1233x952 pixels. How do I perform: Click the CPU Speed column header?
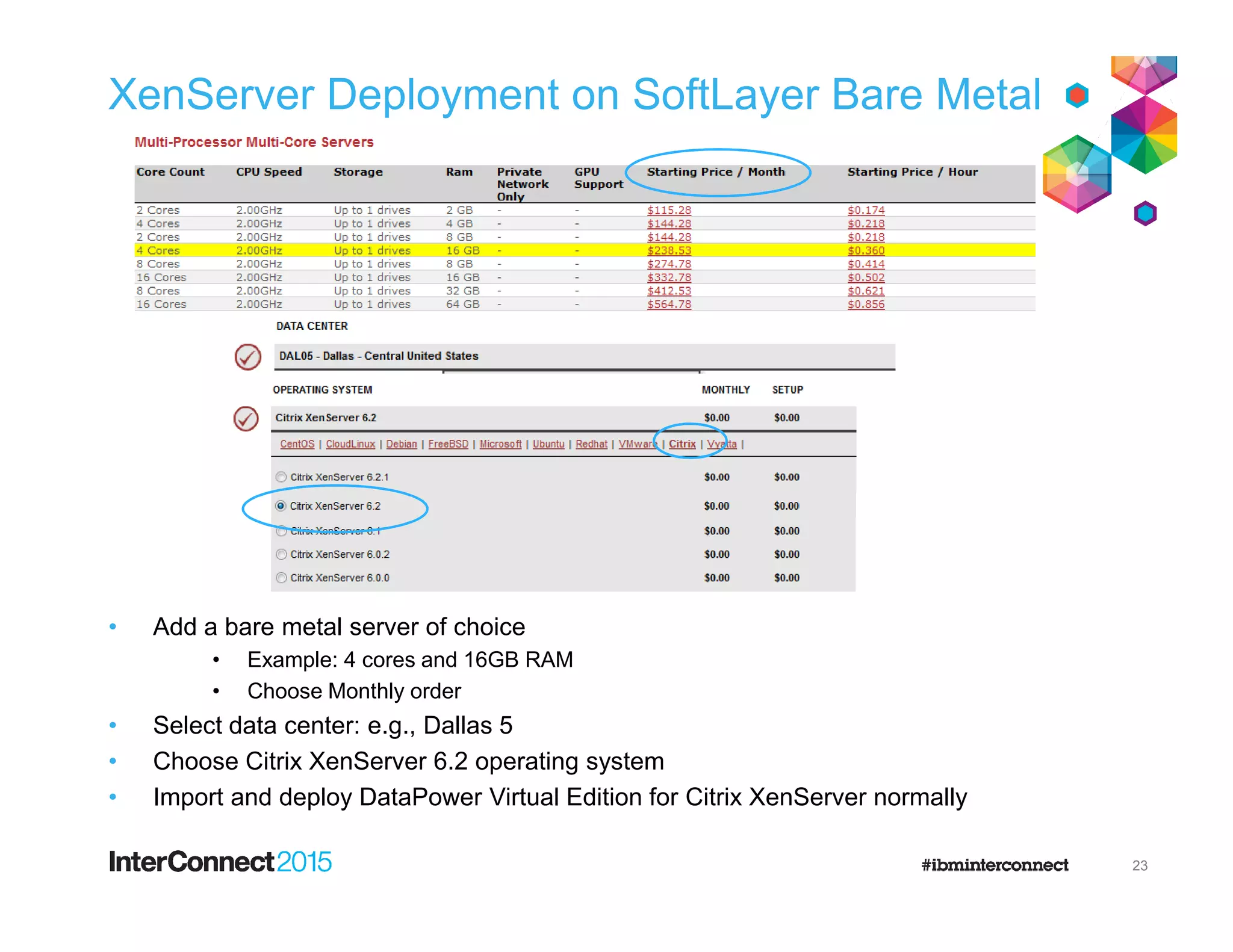point(269,172)
